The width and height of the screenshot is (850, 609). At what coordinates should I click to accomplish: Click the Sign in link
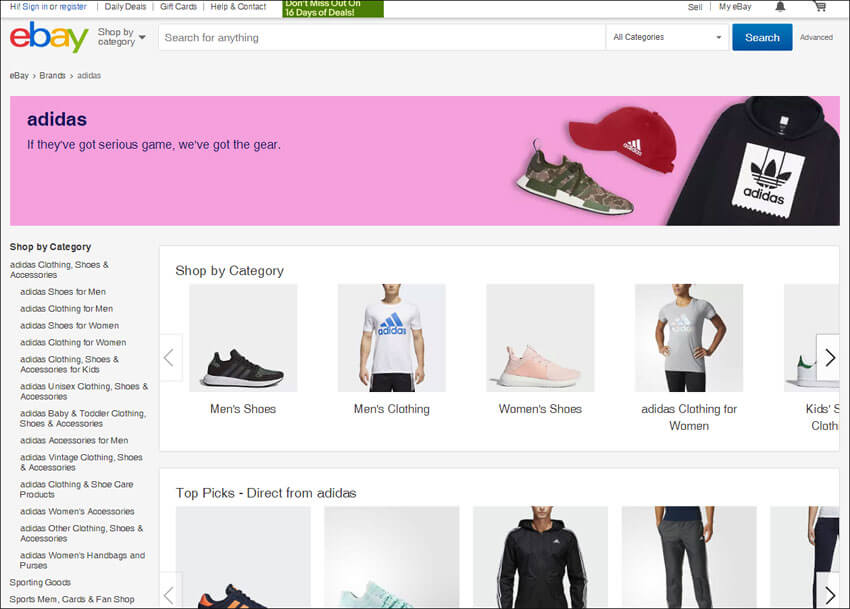35,7
